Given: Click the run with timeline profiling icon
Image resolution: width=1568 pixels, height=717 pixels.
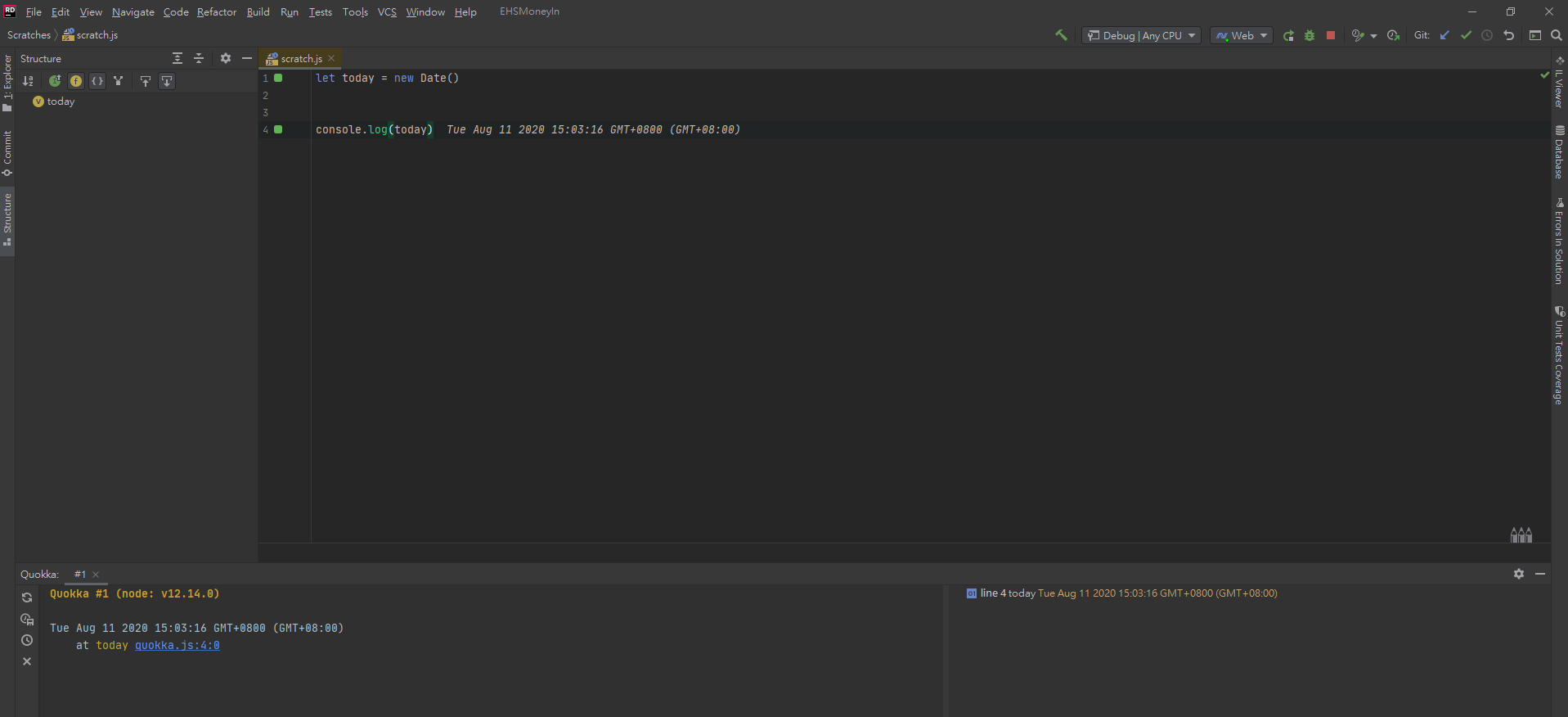Looking at the screenshot, I should tap(1394, 35).
